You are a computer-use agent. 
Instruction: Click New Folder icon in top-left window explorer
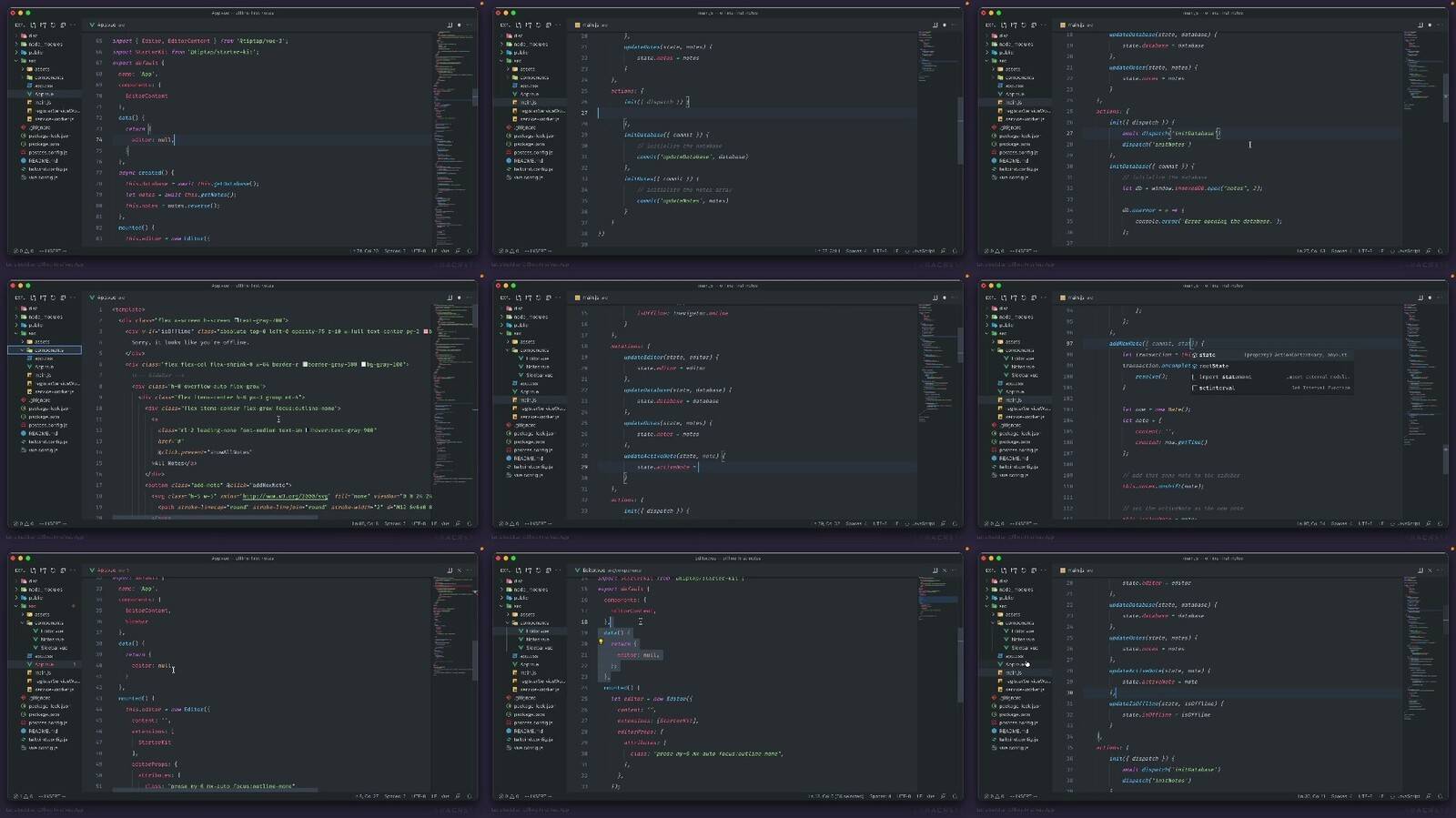43,25
